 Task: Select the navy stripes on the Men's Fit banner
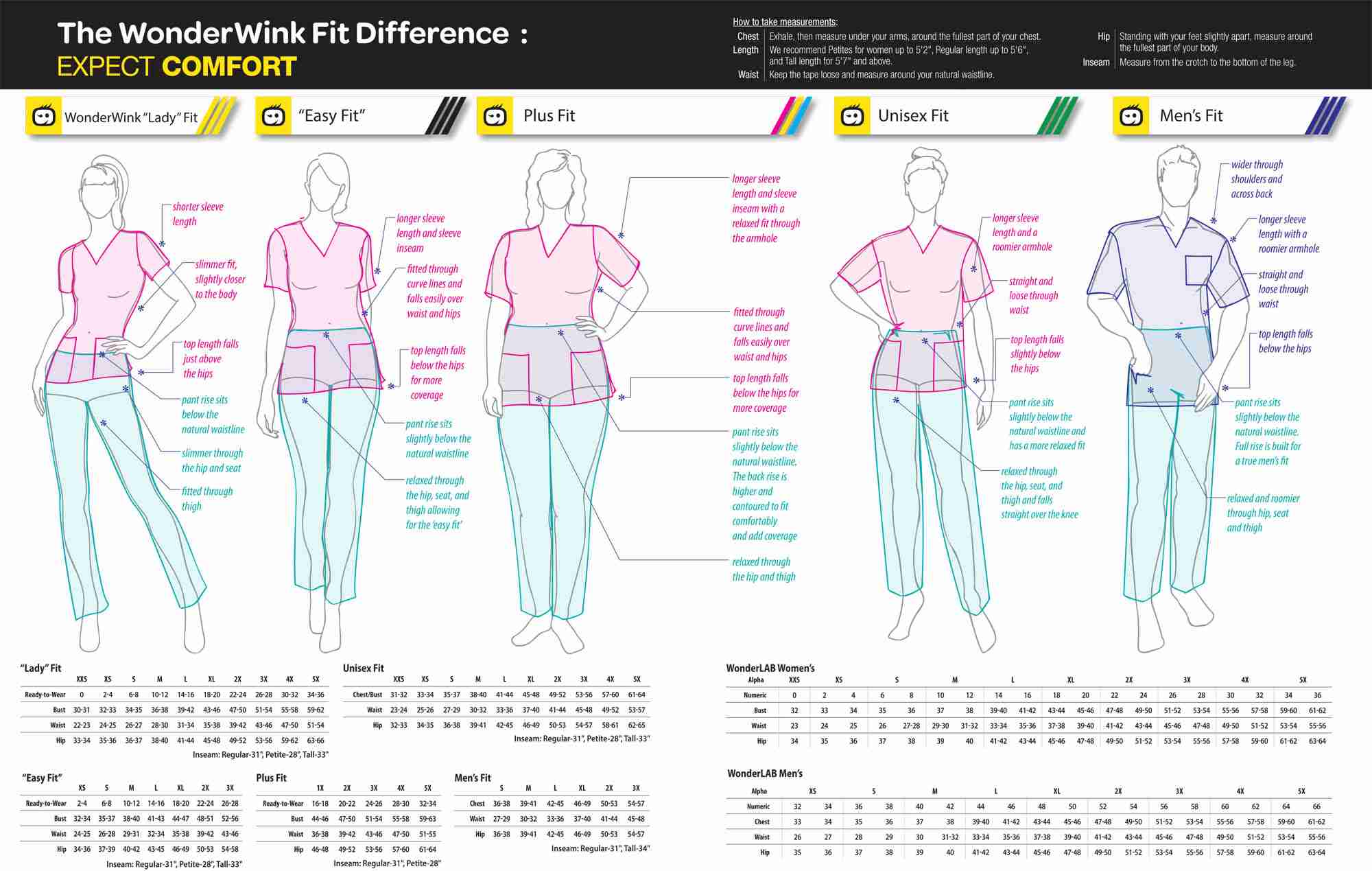tap(1325, 115)
